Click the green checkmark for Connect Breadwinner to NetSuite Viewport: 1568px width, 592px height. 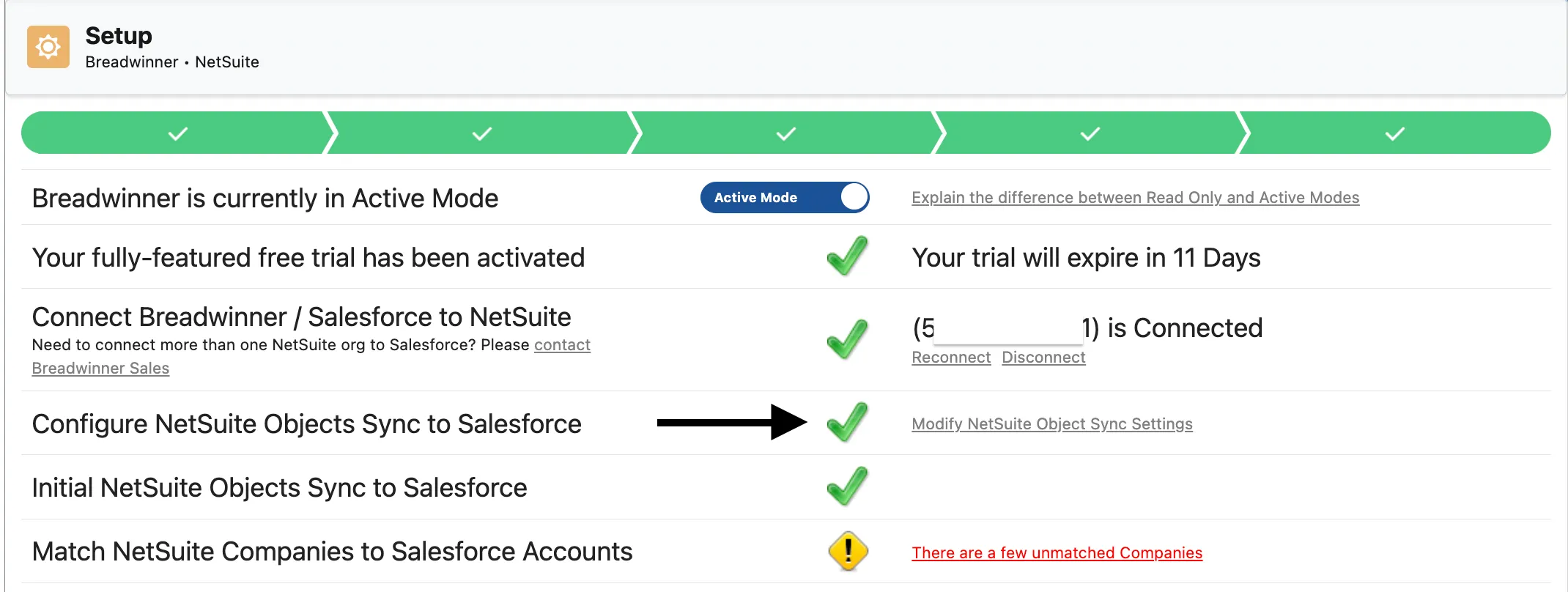(x=847, y=339)
